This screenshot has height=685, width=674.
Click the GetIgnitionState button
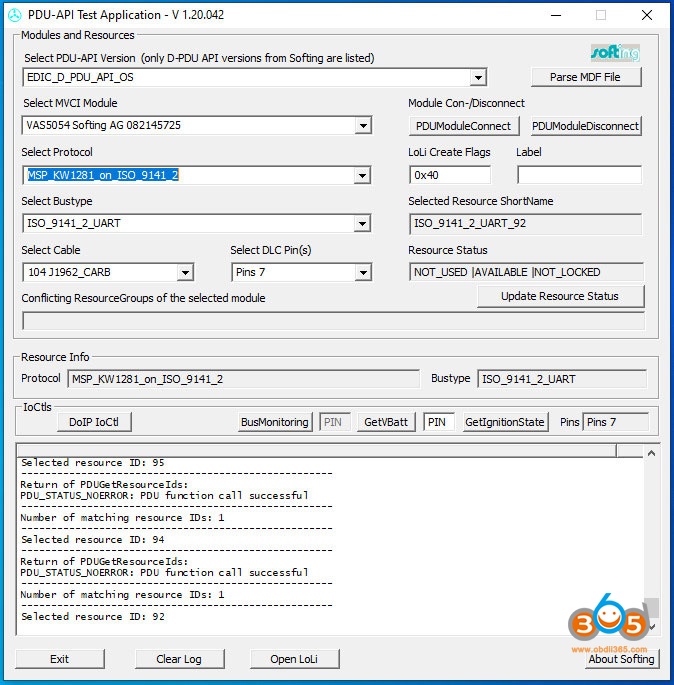(505, 422)
